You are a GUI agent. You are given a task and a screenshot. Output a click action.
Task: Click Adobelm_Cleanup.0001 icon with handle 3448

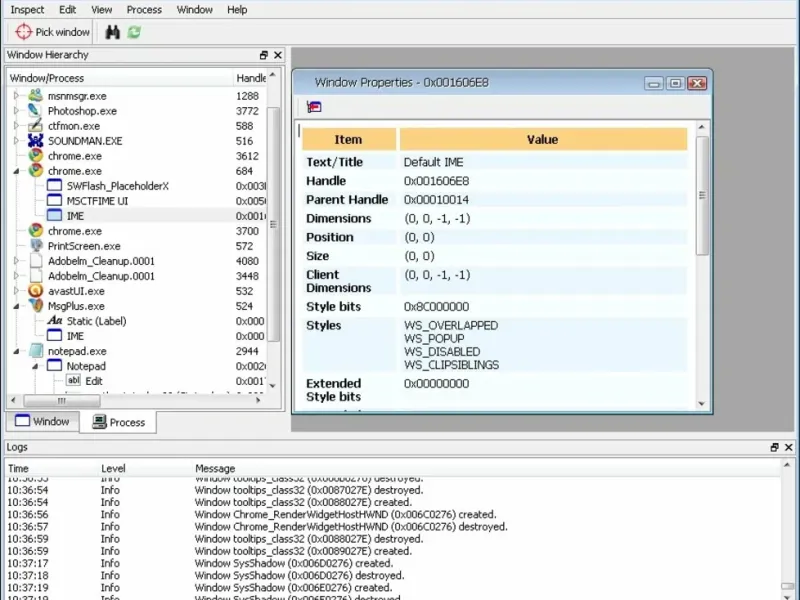tap(36, 276)
